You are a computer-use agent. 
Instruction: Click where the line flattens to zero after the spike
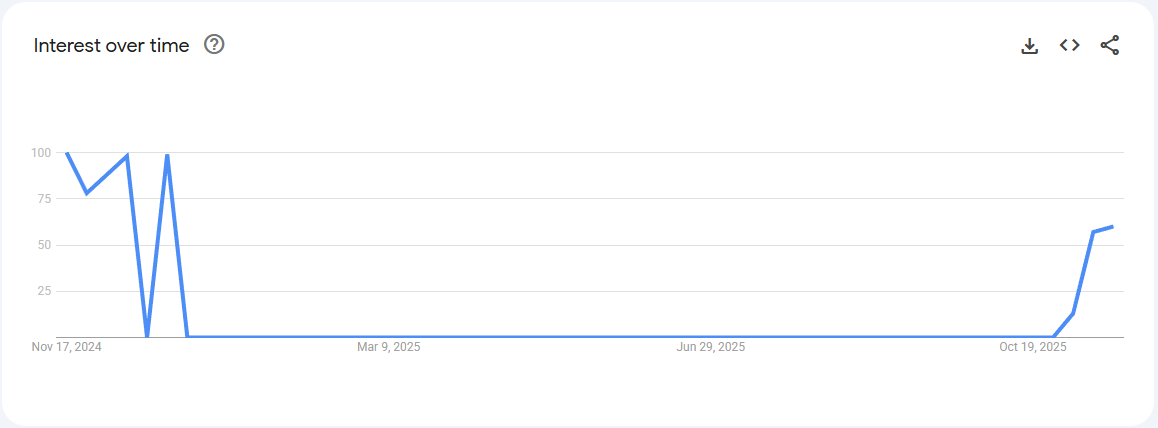pos(187,336)
